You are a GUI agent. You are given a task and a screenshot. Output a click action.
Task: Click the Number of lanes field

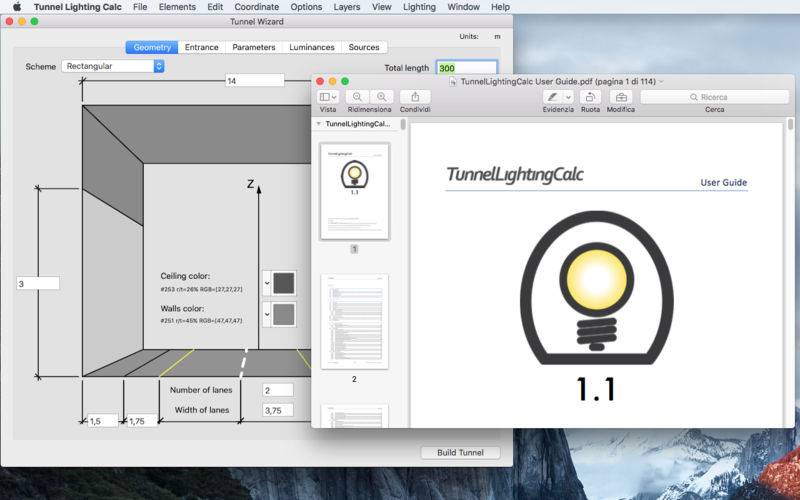point(278,390)
